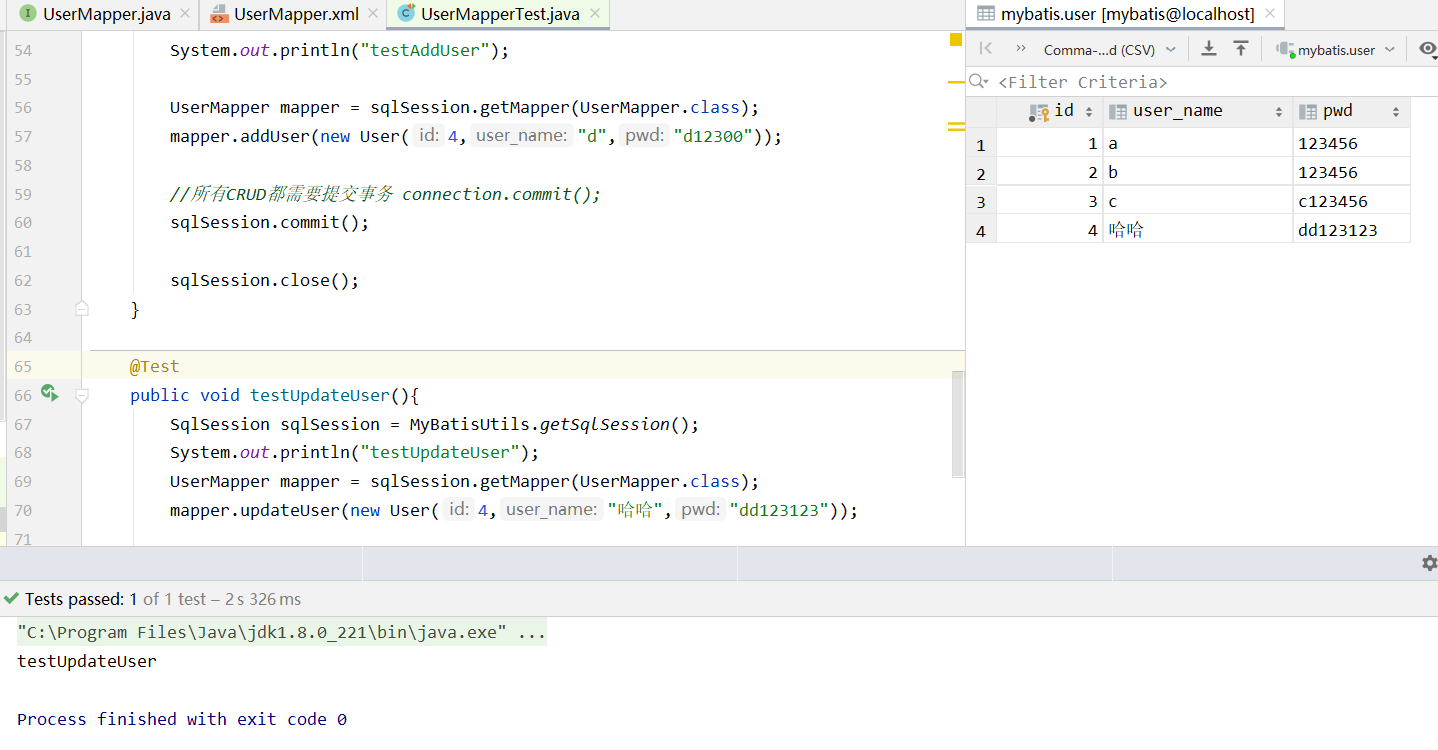Viewport: 1438px width, 750px height.
Task: Click the green tests passed checkmark
Action: pos(11,599)
